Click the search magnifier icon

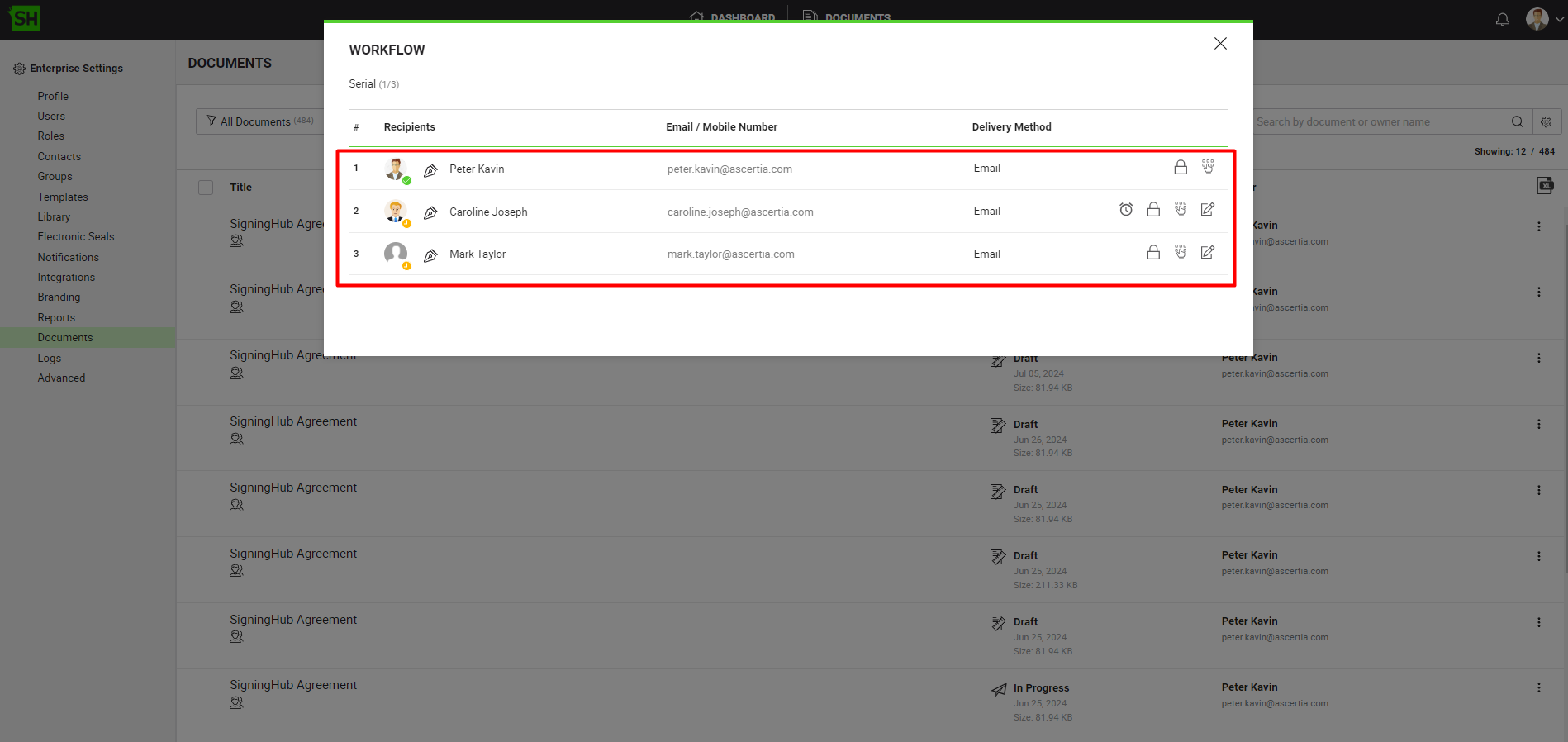pos(1518,122)
